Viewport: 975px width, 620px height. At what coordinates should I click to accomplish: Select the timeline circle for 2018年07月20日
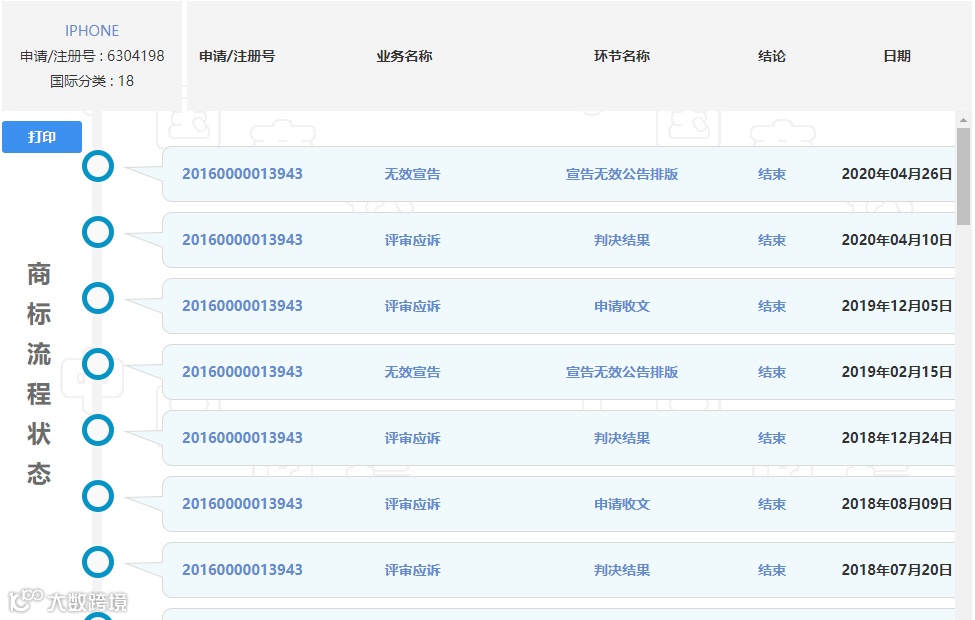pos(98,562)
